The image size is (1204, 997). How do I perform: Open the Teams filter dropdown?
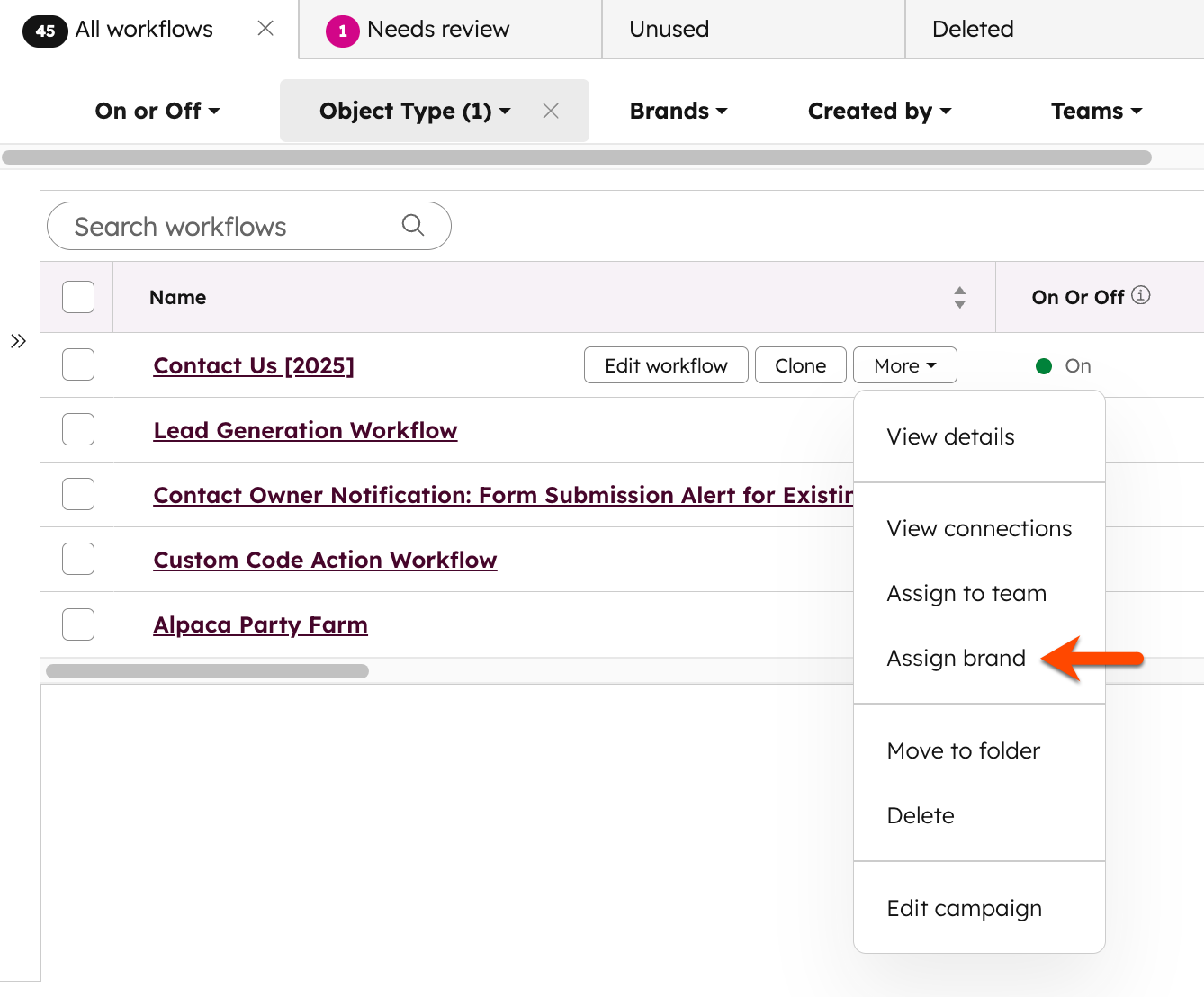tap(1095, 111)
